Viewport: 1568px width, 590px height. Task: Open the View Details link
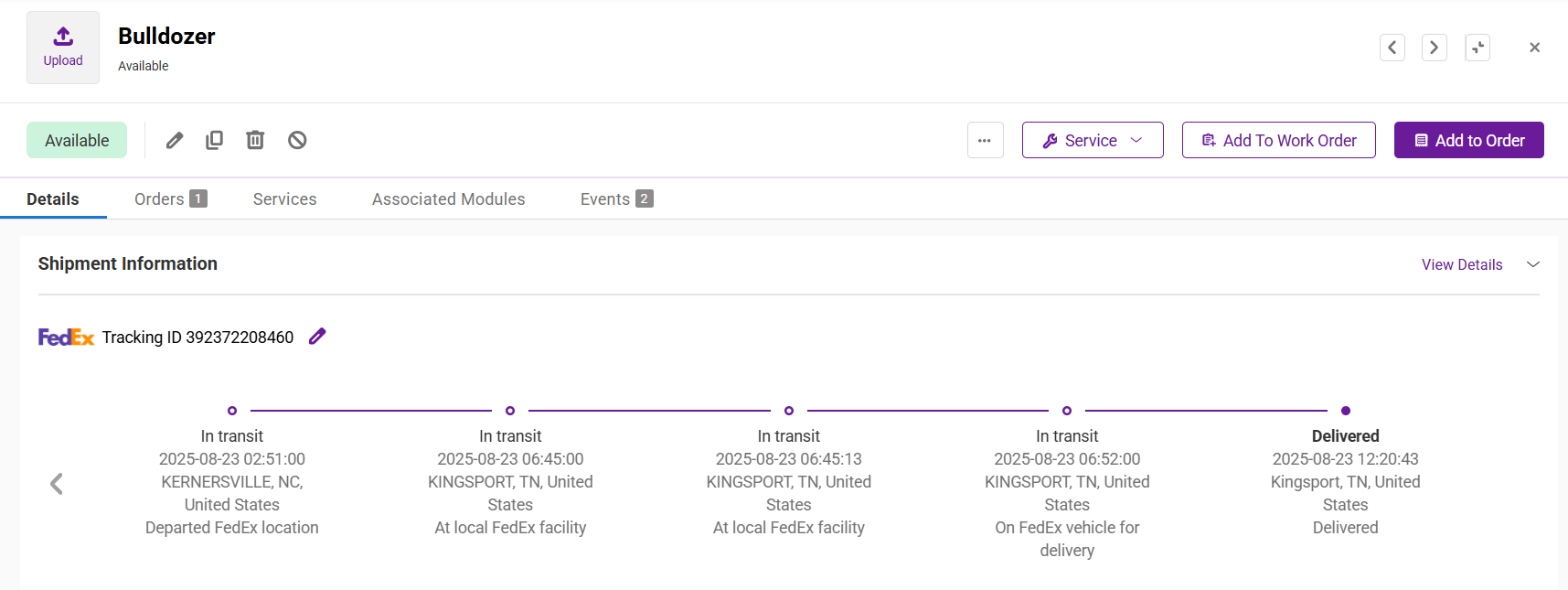1461,264
